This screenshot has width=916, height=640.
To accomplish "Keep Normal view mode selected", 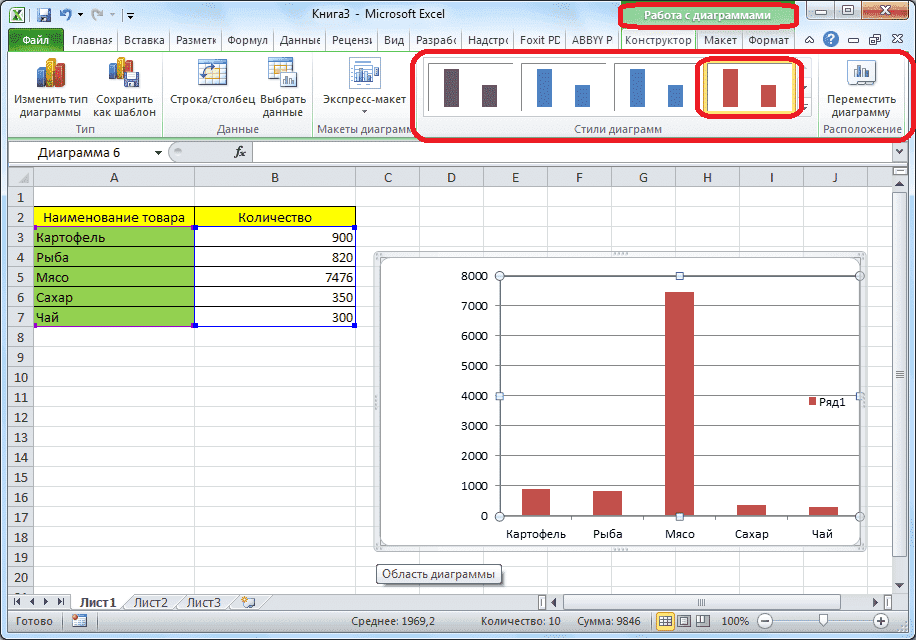I will click(666, 621).
